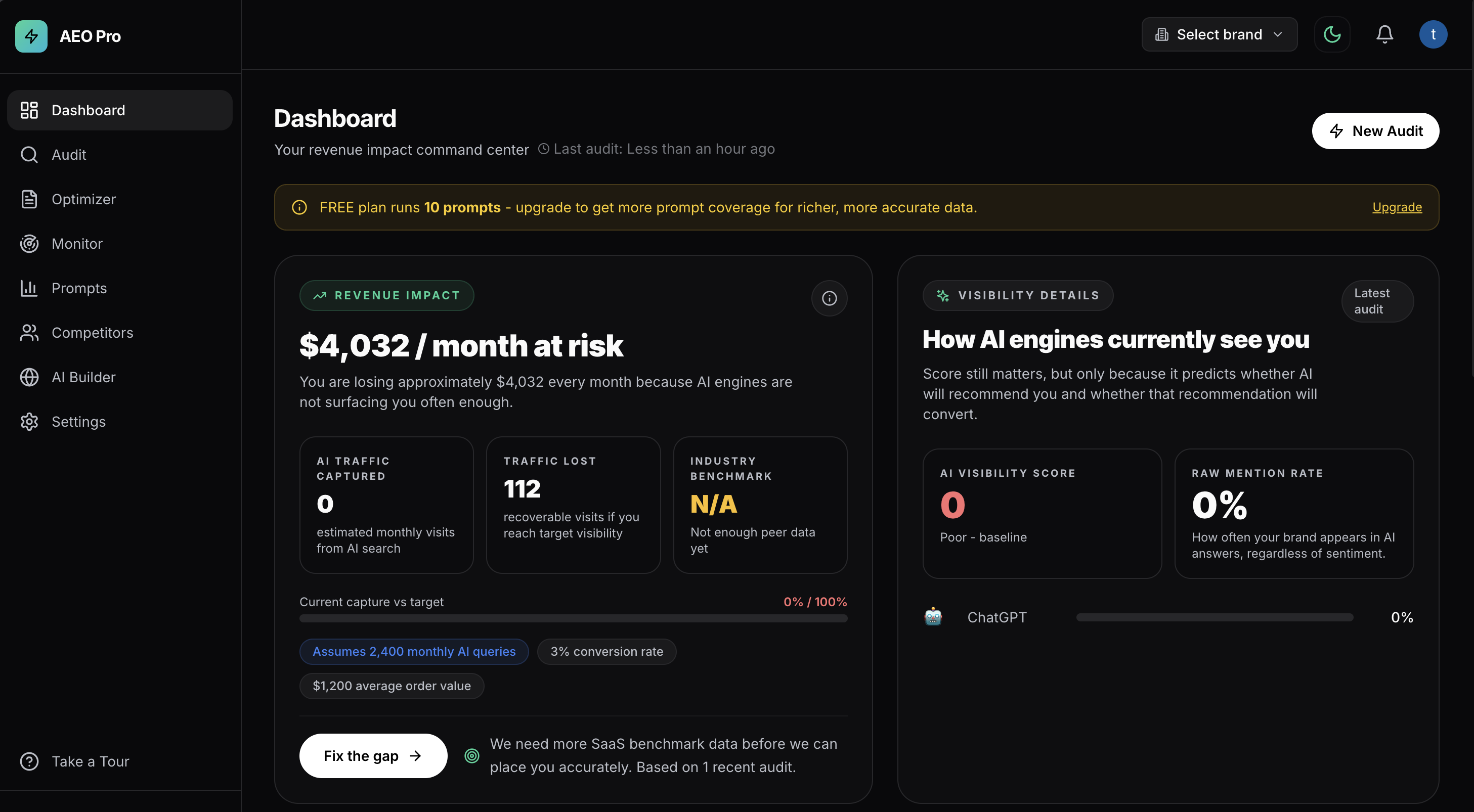Click the Take a Tour help icon
This screenshot has width=1474, height=812.
point(29,761)
